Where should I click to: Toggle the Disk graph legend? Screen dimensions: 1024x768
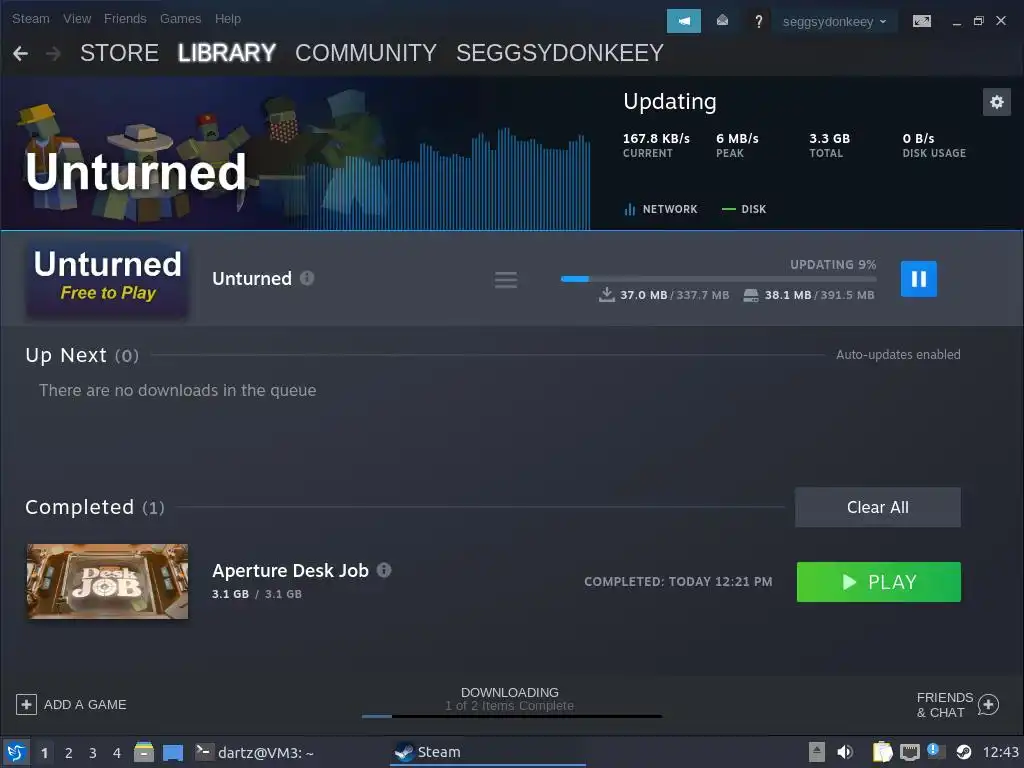(x=744, y=209)
